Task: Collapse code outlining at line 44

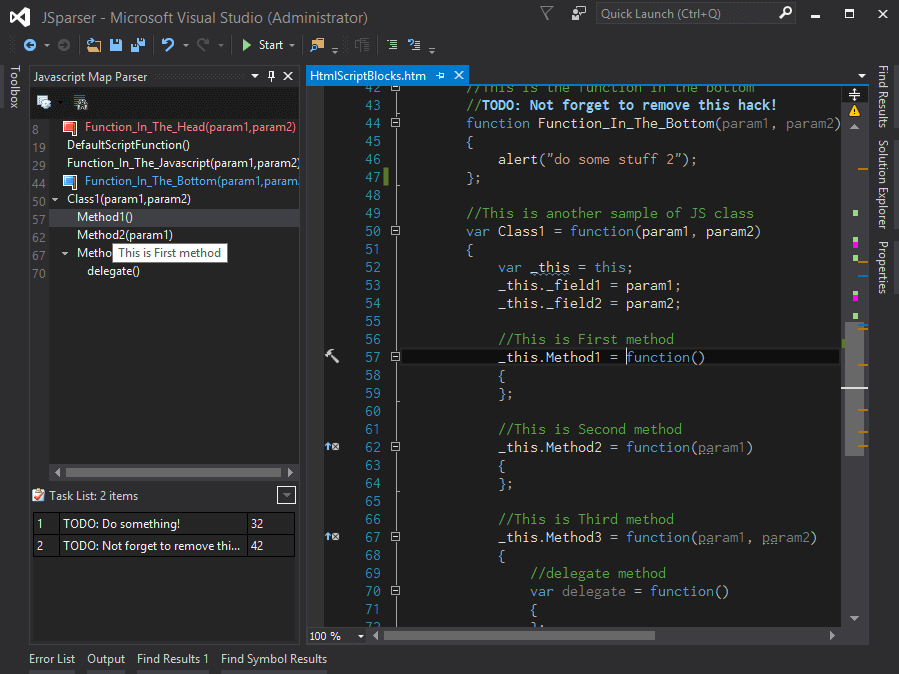Action: (x=395, y=123)
